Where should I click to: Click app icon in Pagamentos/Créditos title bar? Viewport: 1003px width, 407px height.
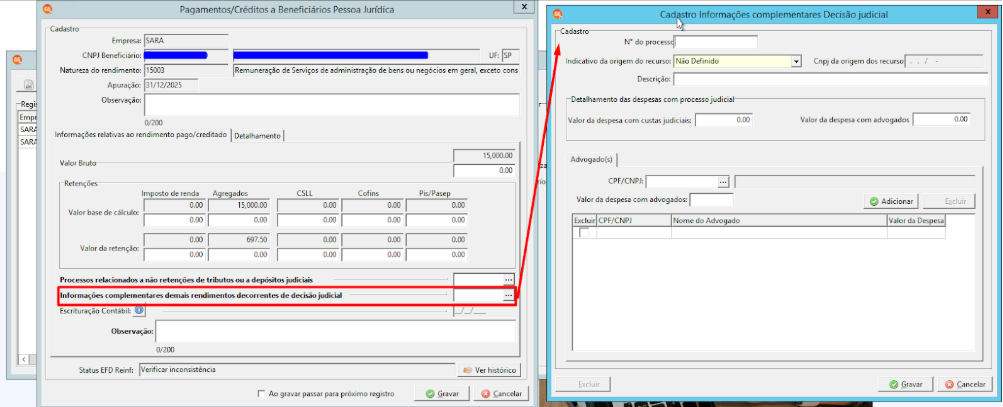[x=50, y=9]
